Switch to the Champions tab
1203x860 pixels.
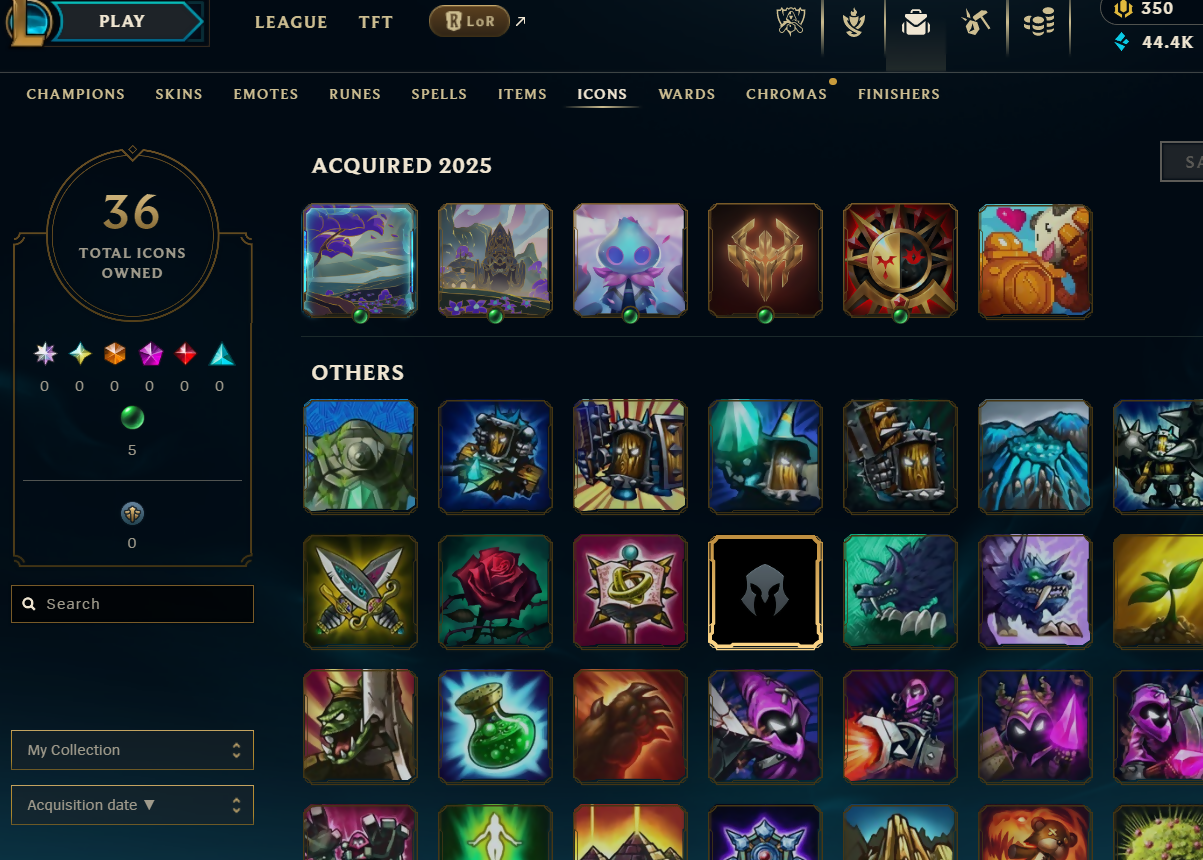76,94
